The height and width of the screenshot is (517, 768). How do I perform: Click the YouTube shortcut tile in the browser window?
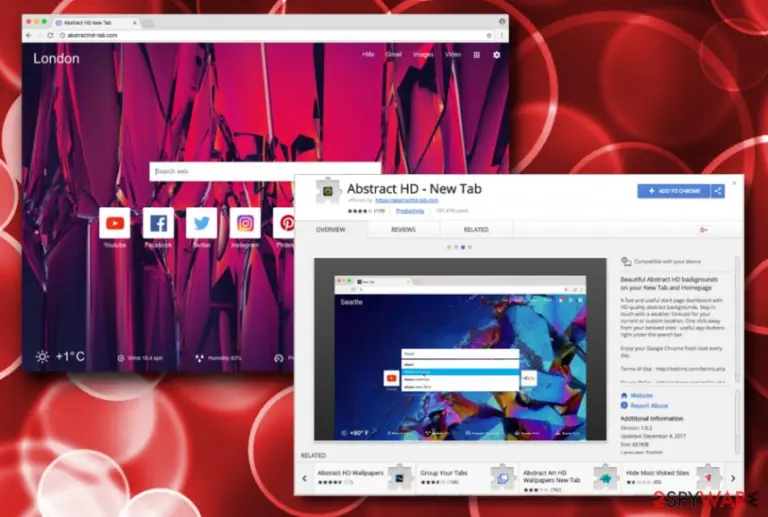click(x=115, y=223)
